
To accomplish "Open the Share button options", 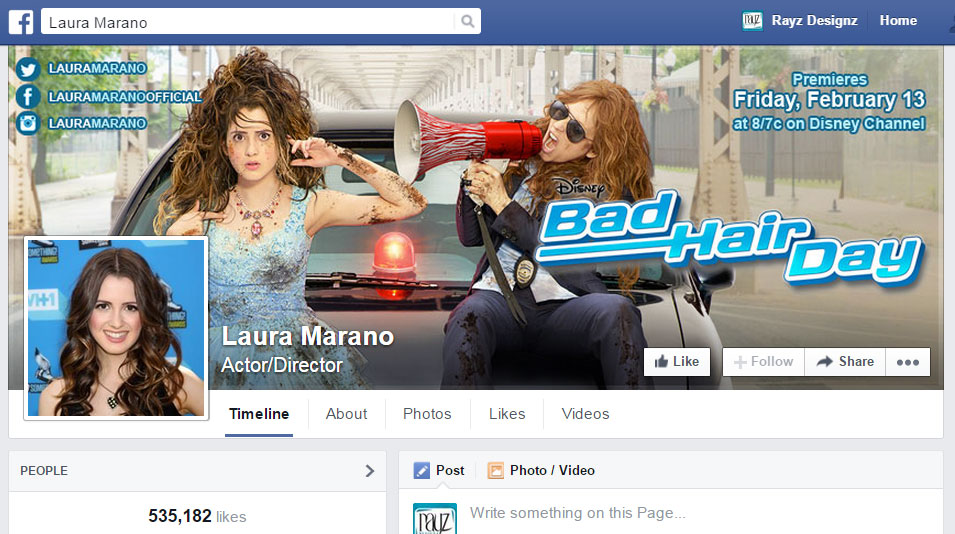I will [x=845, y=362].
